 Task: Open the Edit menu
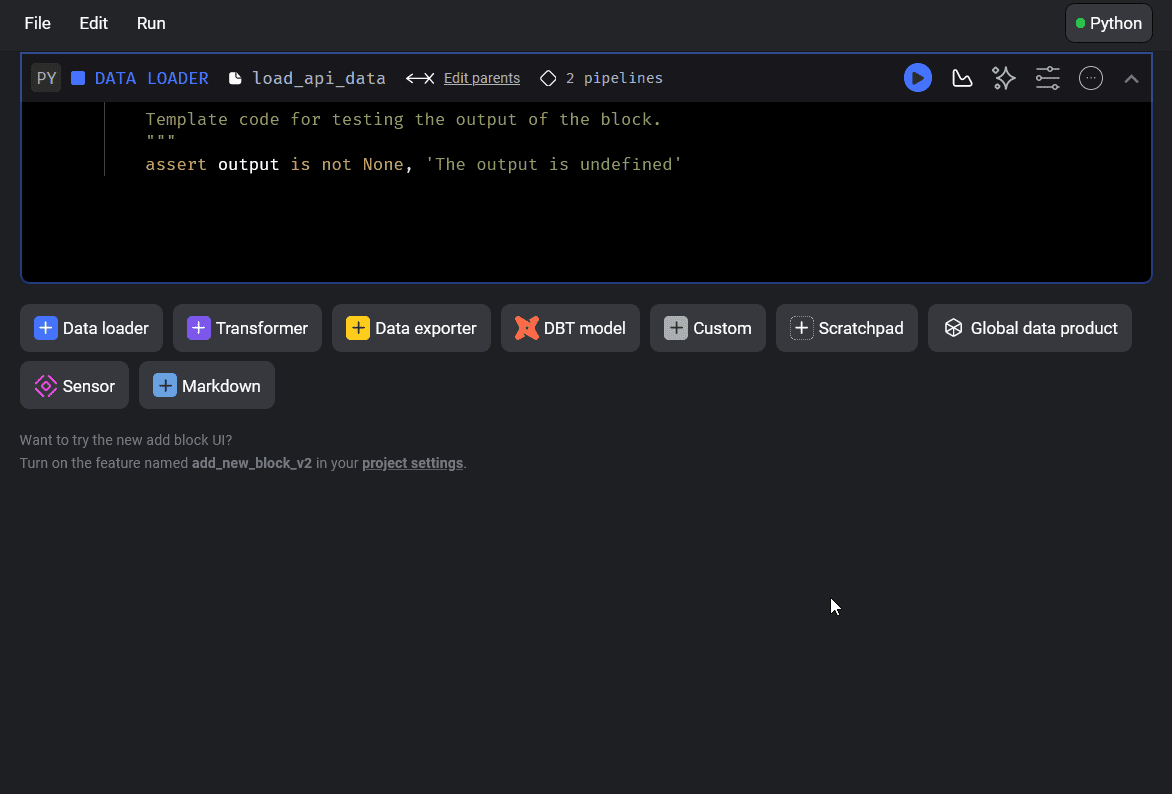(x=93, y=23)
